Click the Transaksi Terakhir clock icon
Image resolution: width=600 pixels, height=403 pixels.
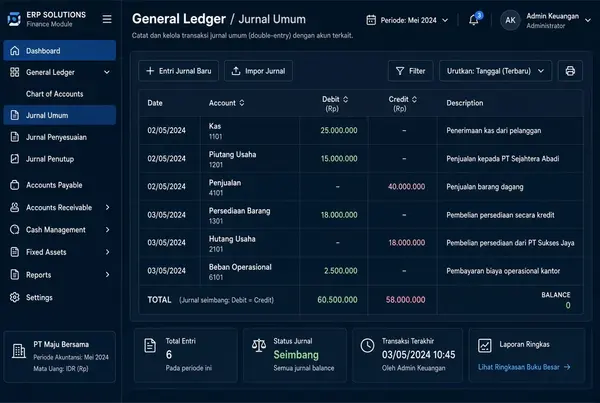pyautogui.click(x=367, y=345)
